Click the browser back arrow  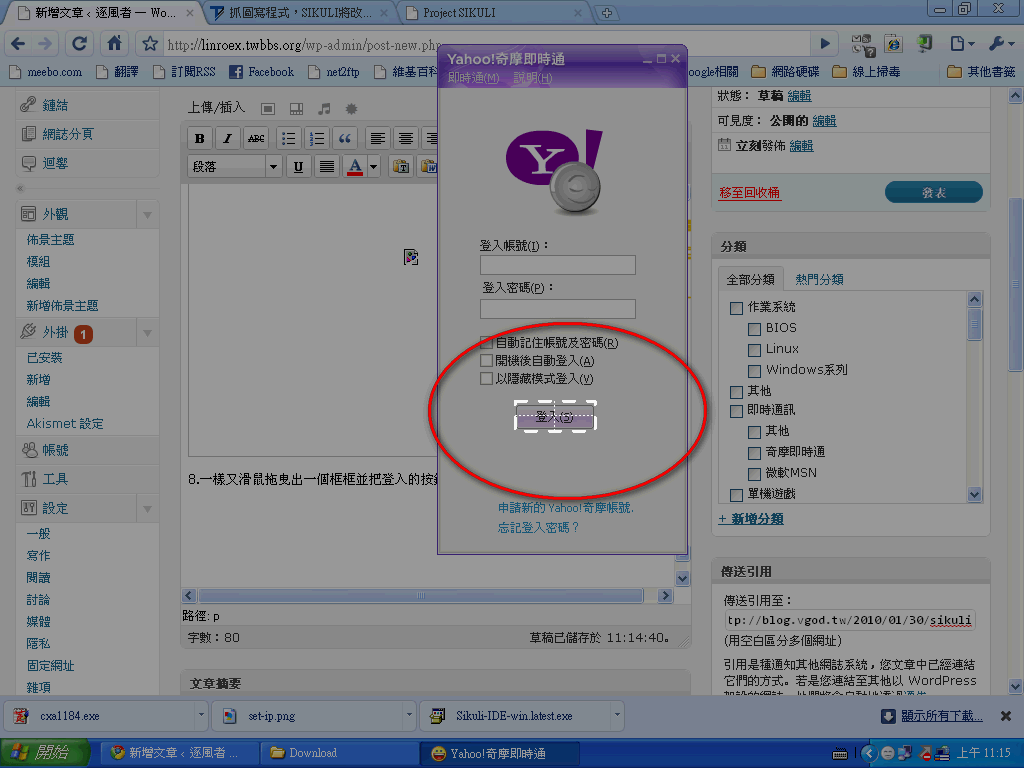[x=18, y=44]
